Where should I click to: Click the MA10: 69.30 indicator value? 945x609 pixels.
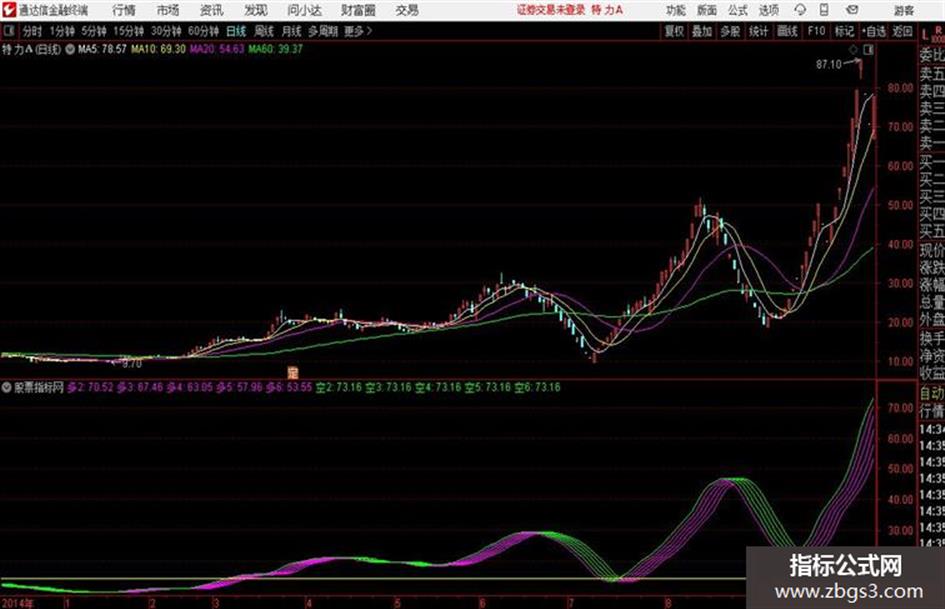click(159, 49)
